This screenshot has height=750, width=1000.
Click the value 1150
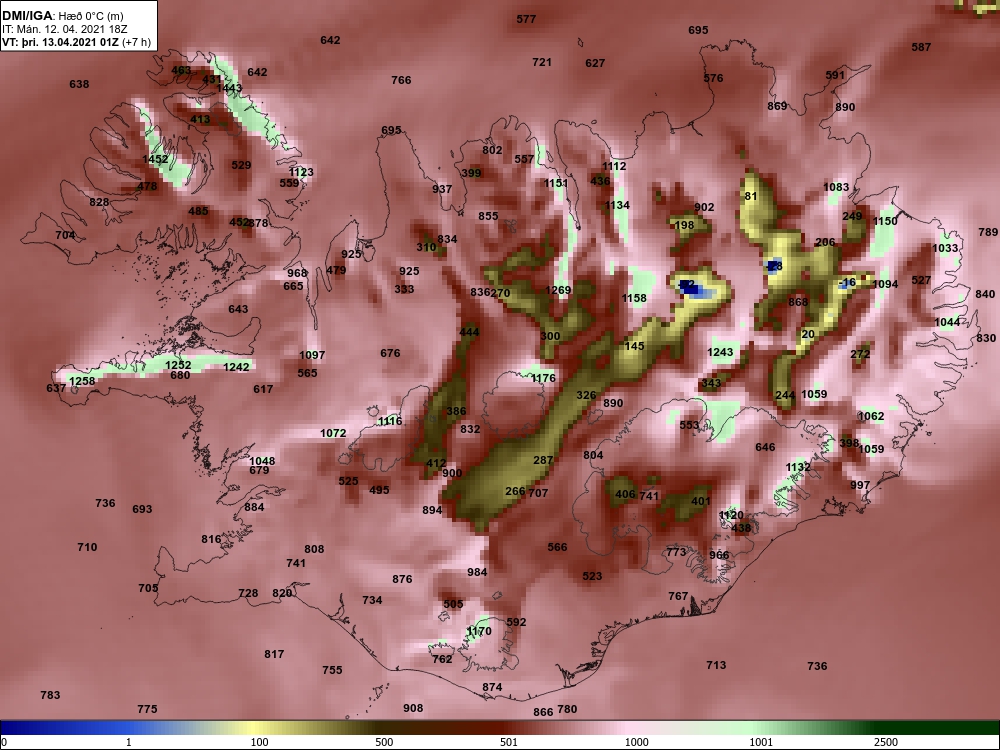(x=885, y=221)
